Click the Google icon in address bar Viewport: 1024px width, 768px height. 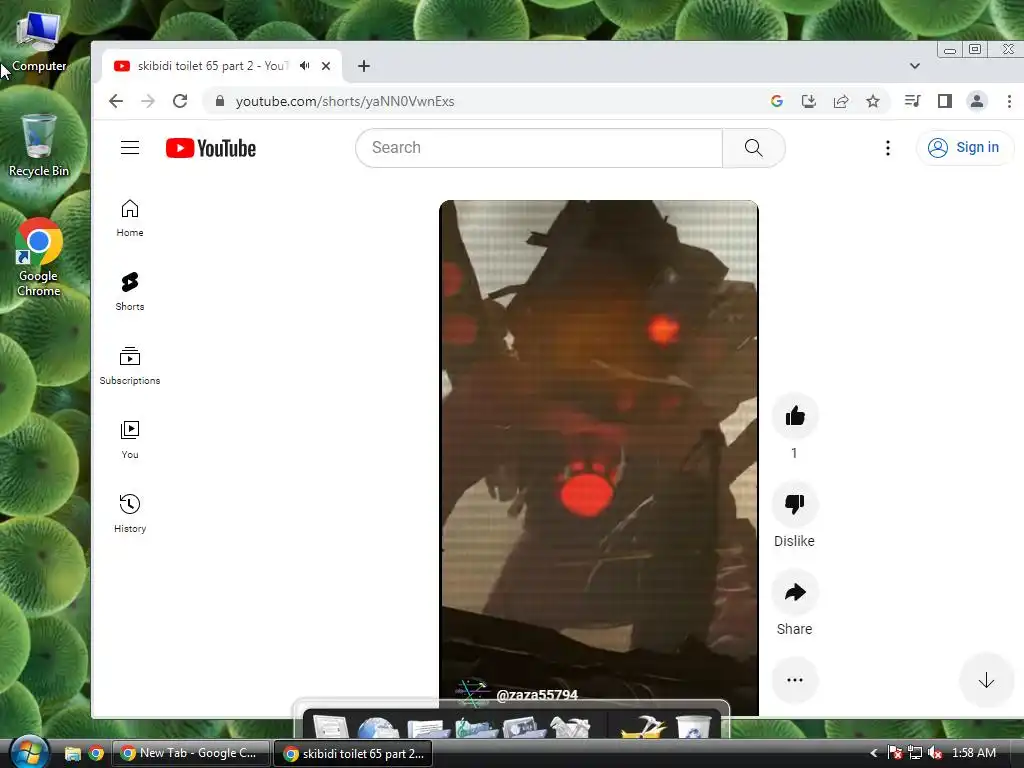point(776,101)
